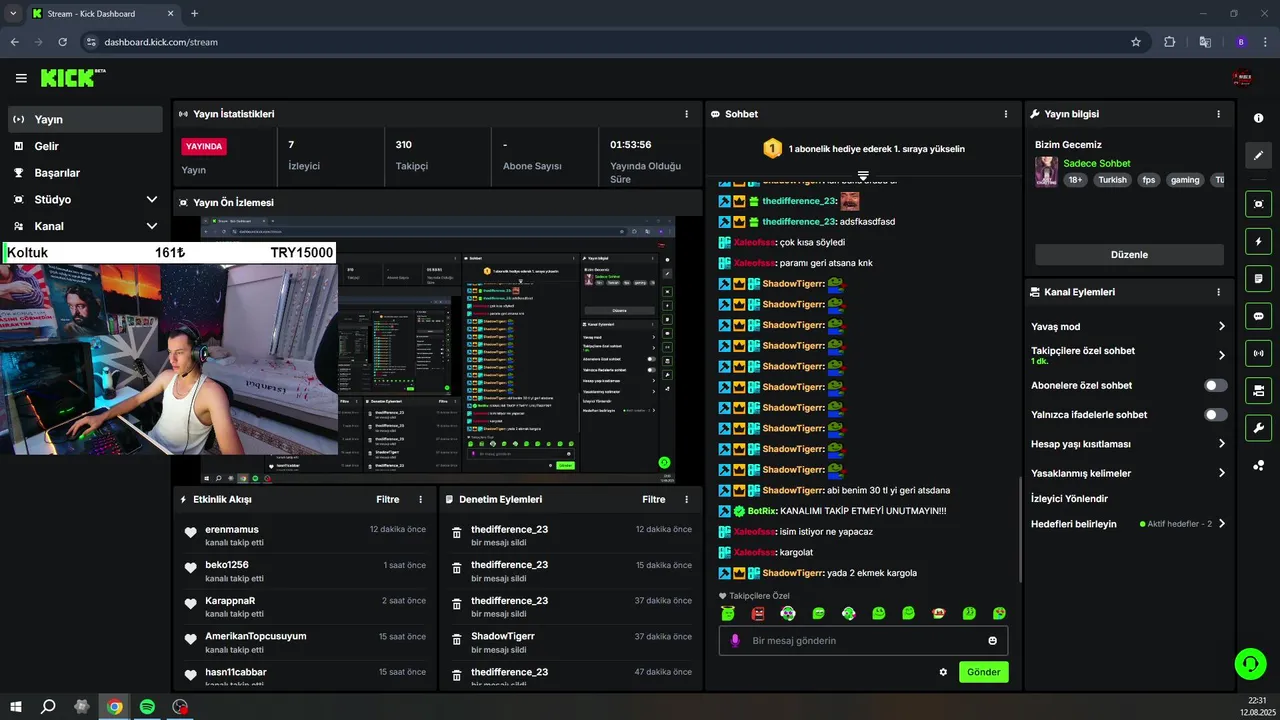Toggle Abonelere özel sohbet switch
The width and height of the screenshot is (1280, 720).
1215,385
